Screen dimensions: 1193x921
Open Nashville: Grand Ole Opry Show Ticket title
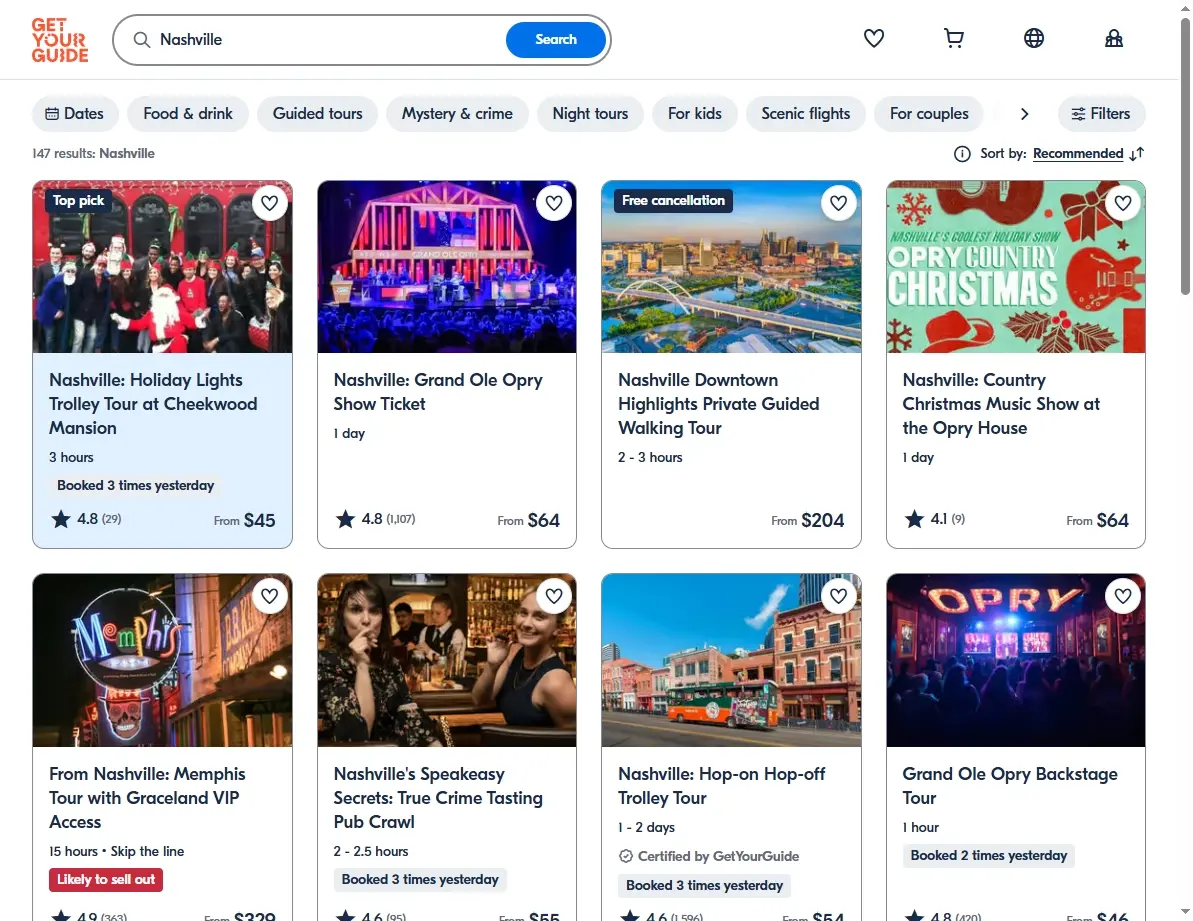[437, 392]
